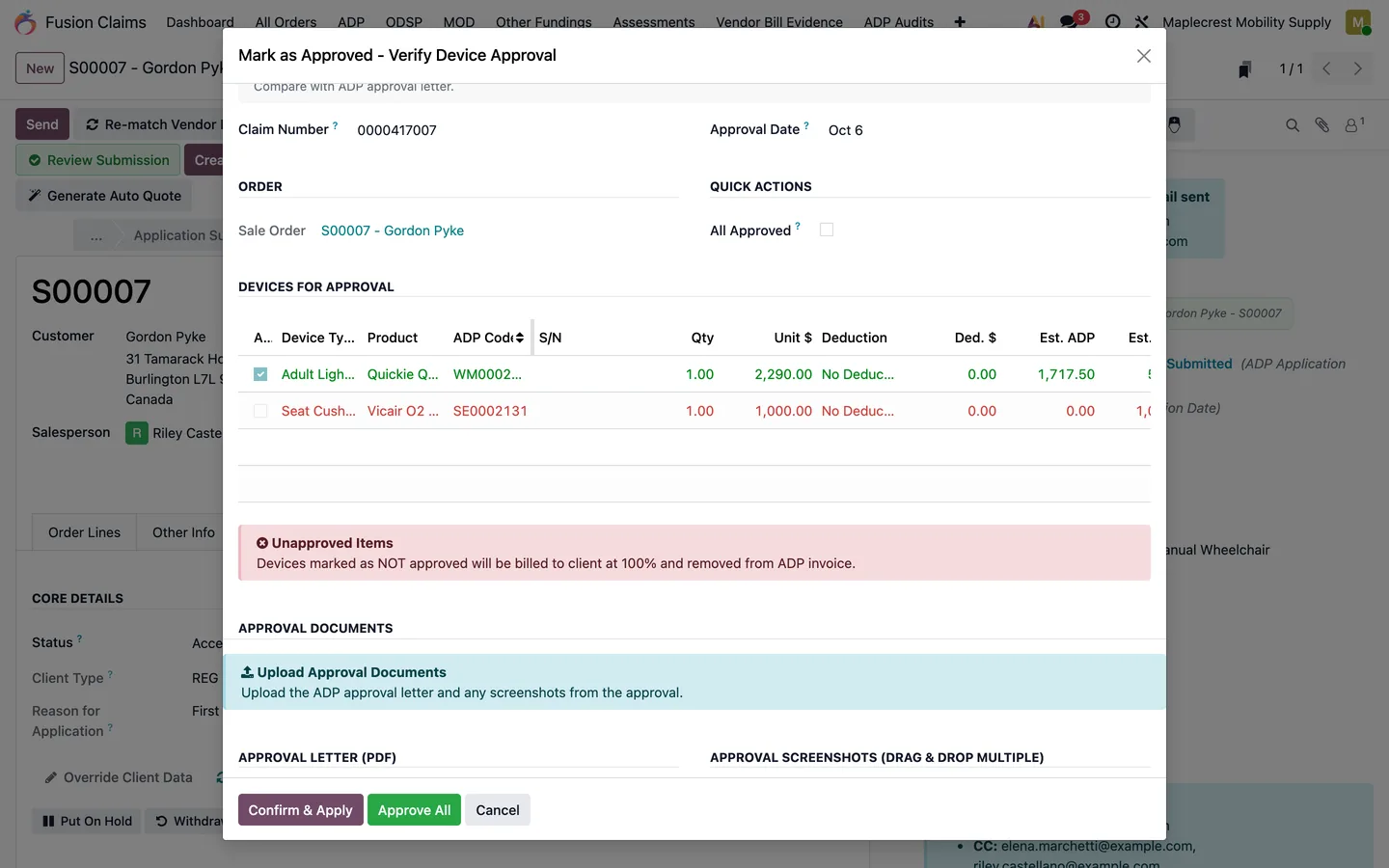Open the debug tools wrench icon
Screen dimensions: 1389x868
pos(1141,22)
